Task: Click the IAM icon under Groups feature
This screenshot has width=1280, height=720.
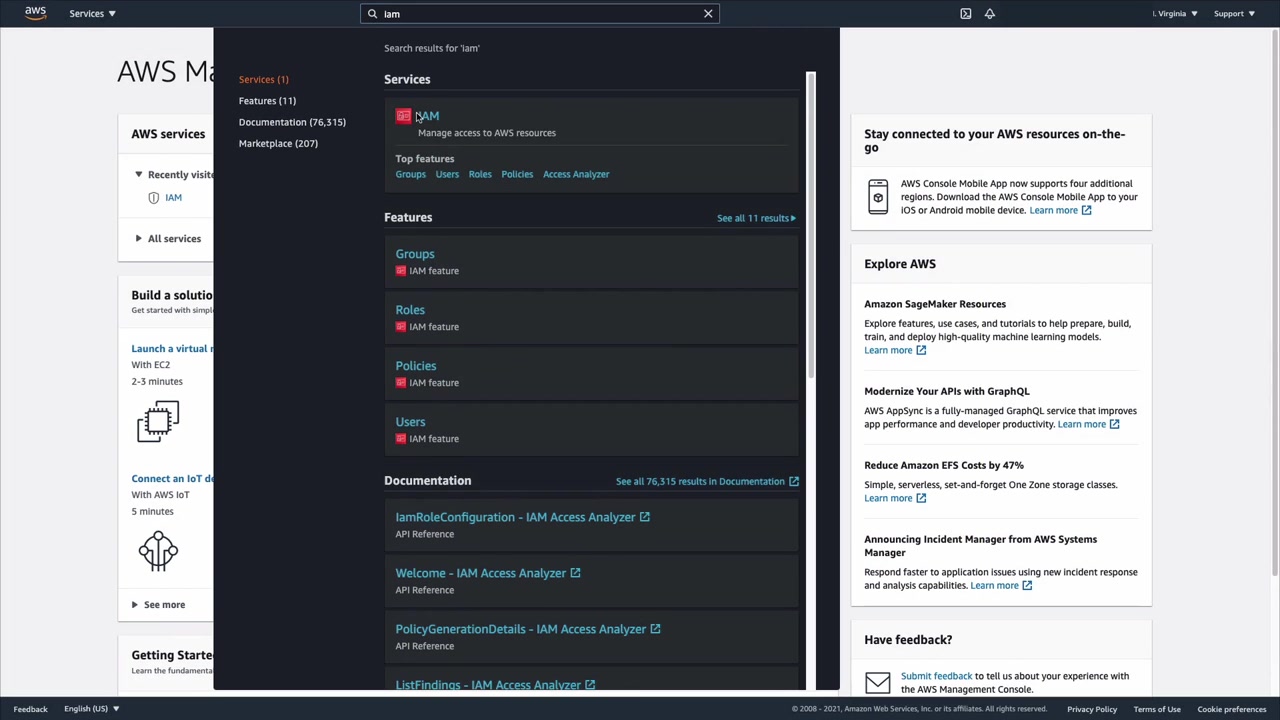Action: coord(401,271)
